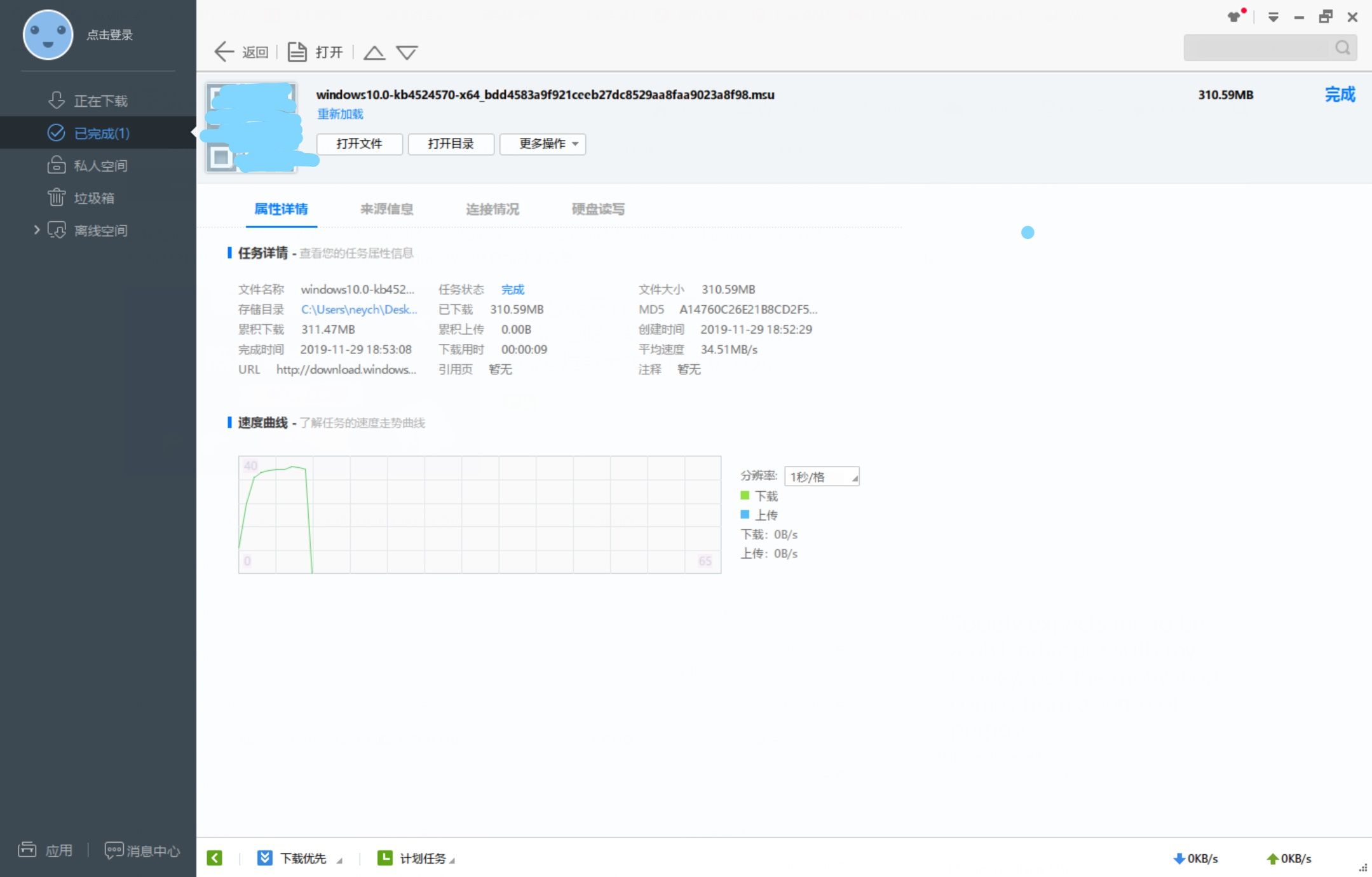Click the blue 上传 legend swatch
Screen dimensions: 1372x877
745,514
